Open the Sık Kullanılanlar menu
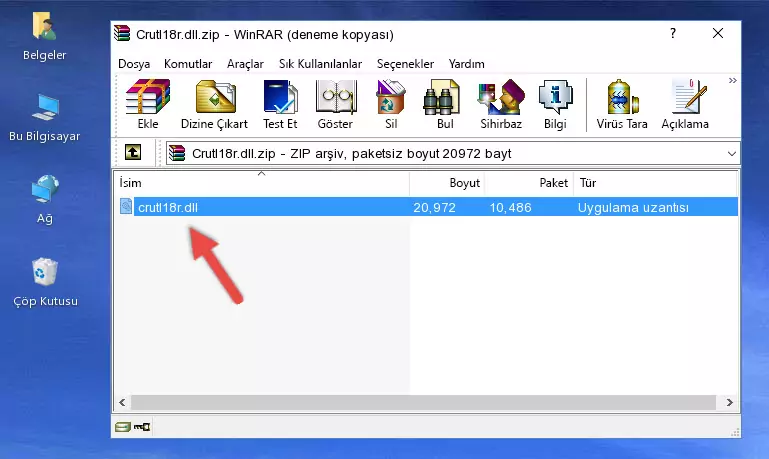This screenshot has height=459, width=769. pos(320,64)
